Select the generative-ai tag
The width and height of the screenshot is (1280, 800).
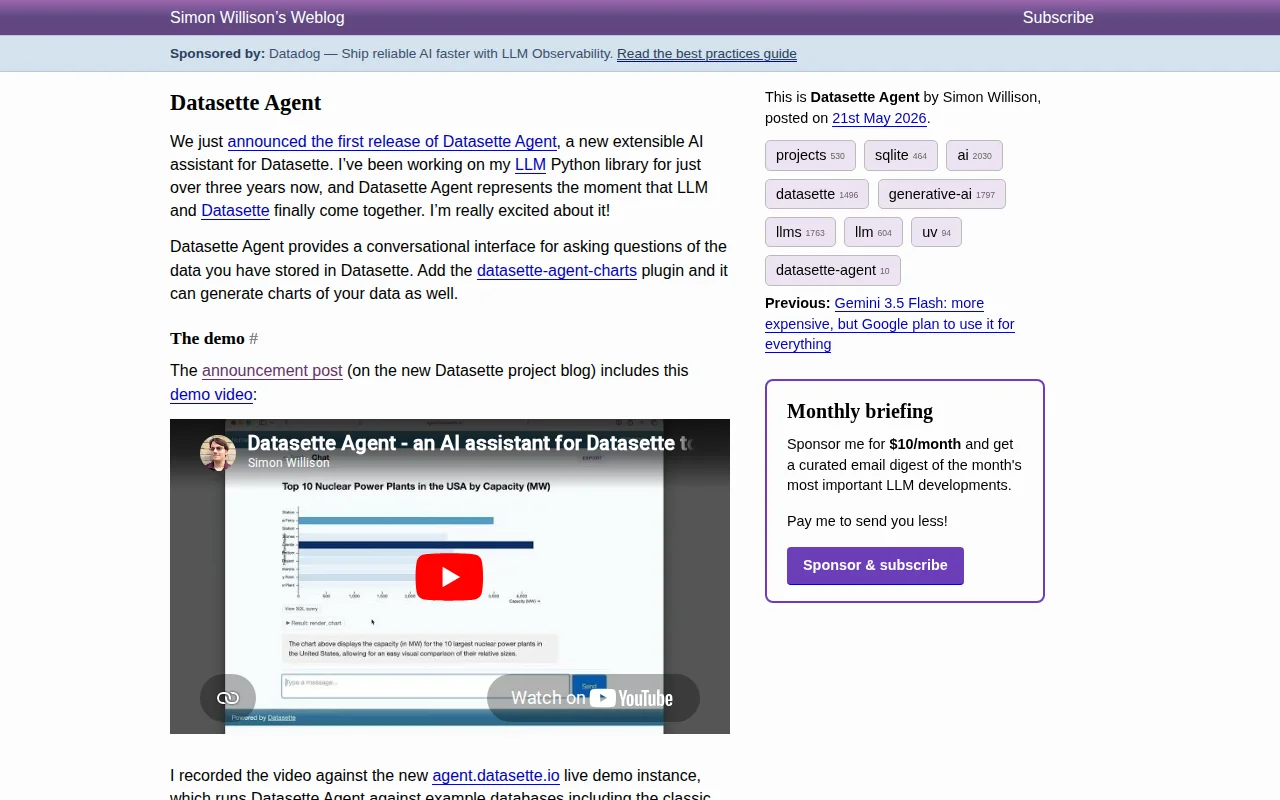[942, 194]
